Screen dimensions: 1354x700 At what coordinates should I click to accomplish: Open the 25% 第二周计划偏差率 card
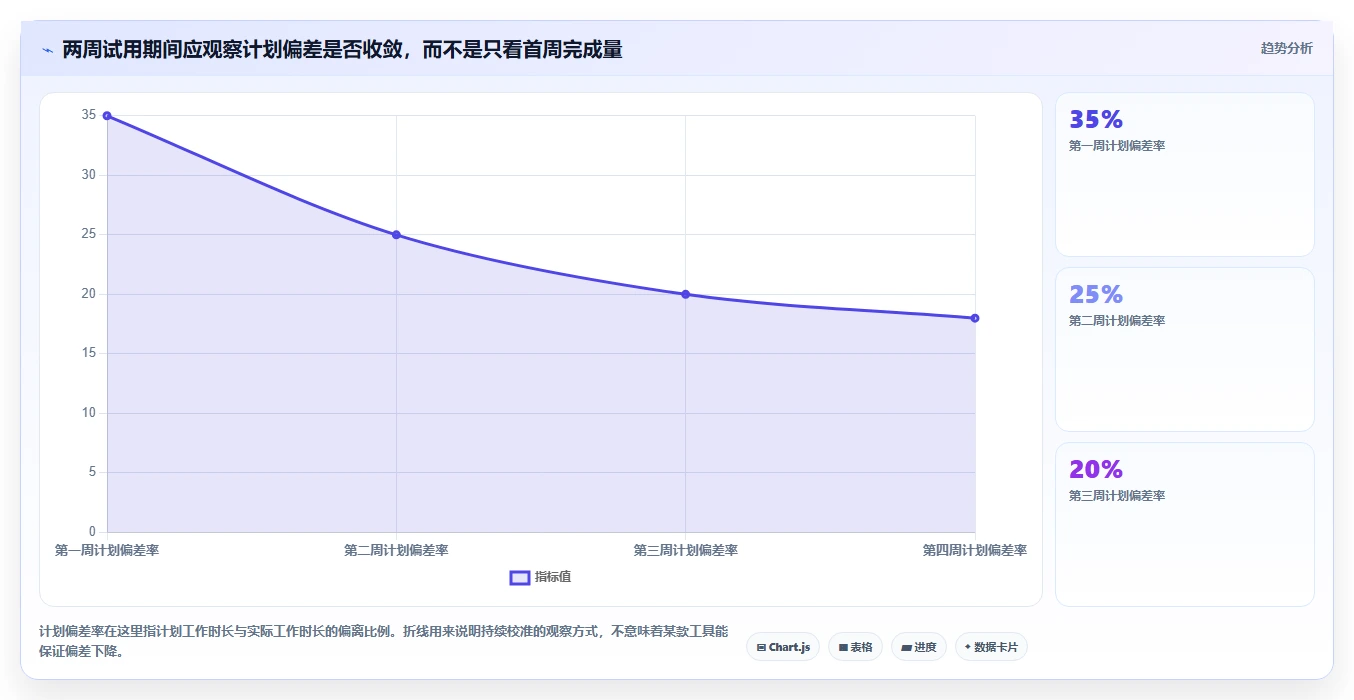coord(1184,350)
